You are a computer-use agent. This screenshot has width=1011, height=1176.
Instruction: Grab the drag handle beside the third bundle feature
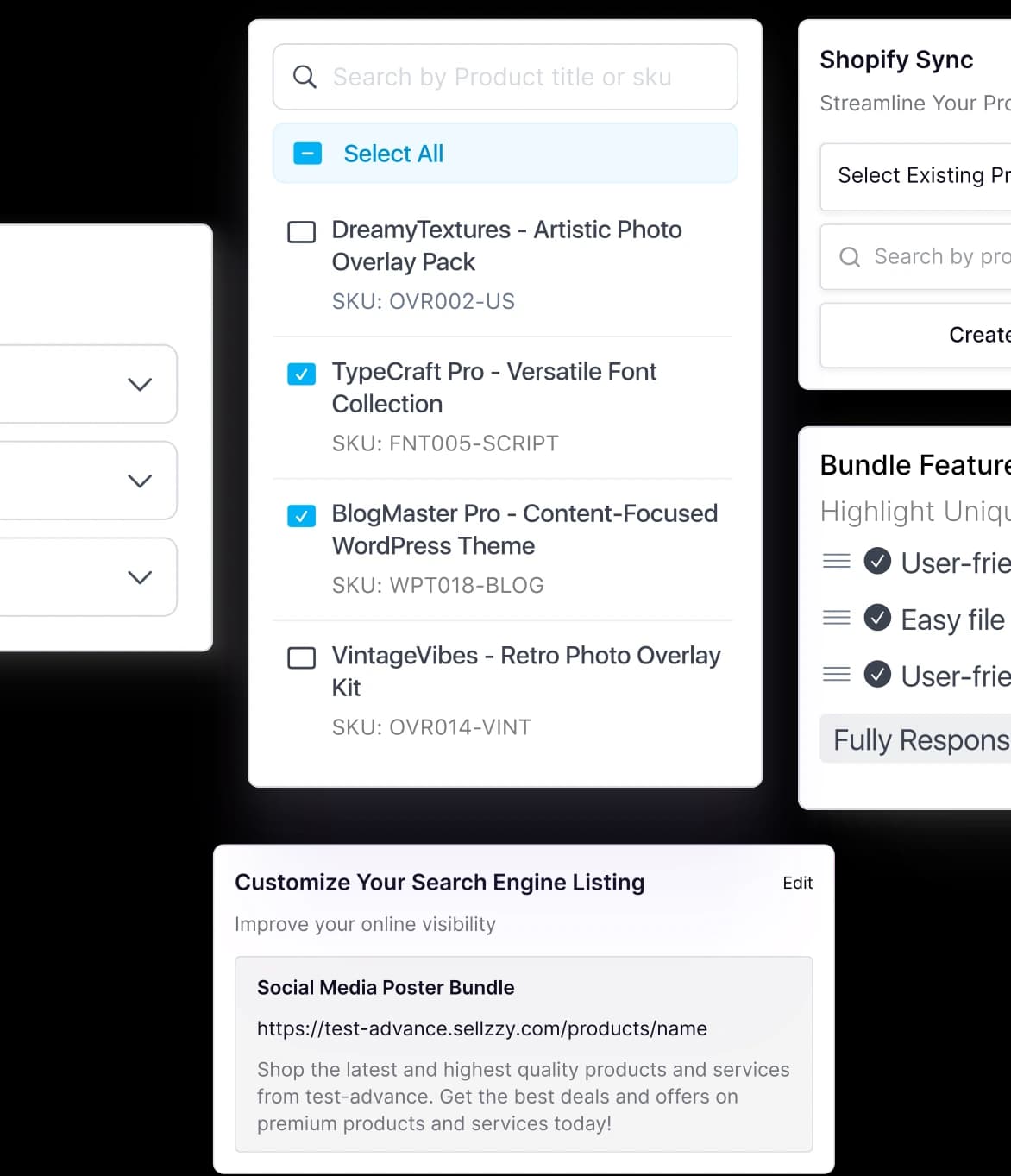click(x=836, y=675)
